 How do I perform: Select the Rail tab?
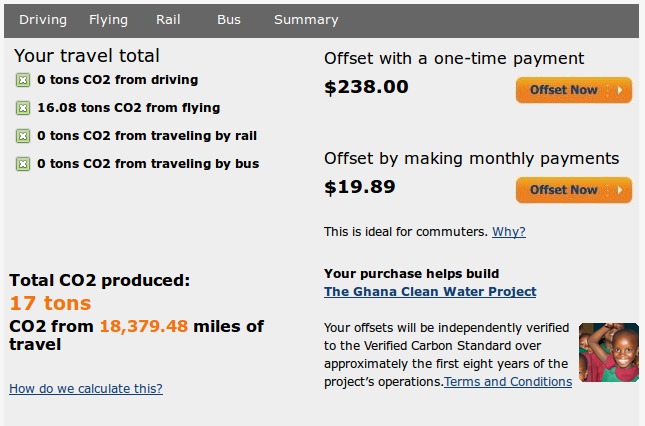(168, 19)
